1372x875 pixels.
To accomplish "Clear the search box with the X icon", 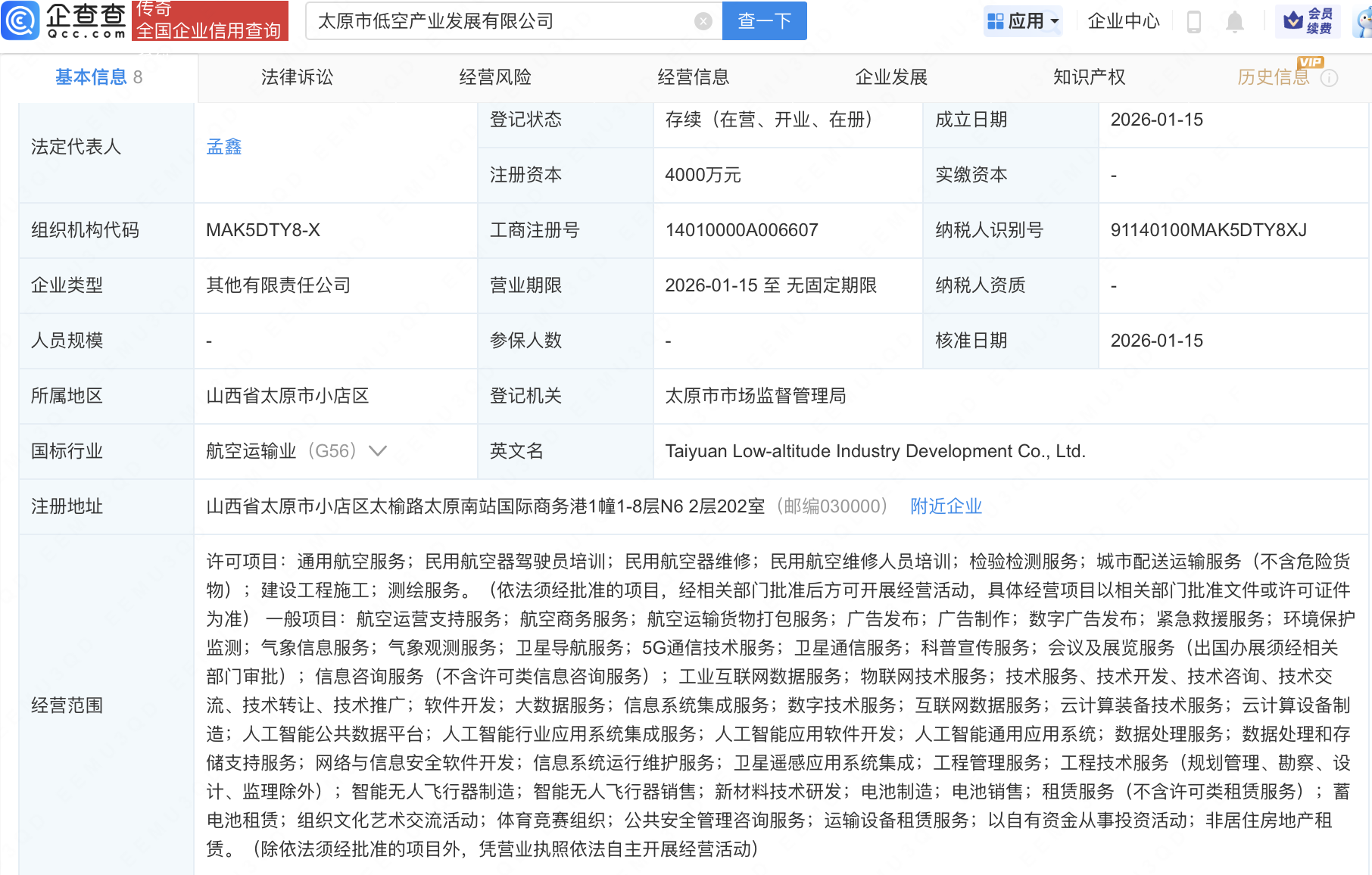I will coord(703,21).
